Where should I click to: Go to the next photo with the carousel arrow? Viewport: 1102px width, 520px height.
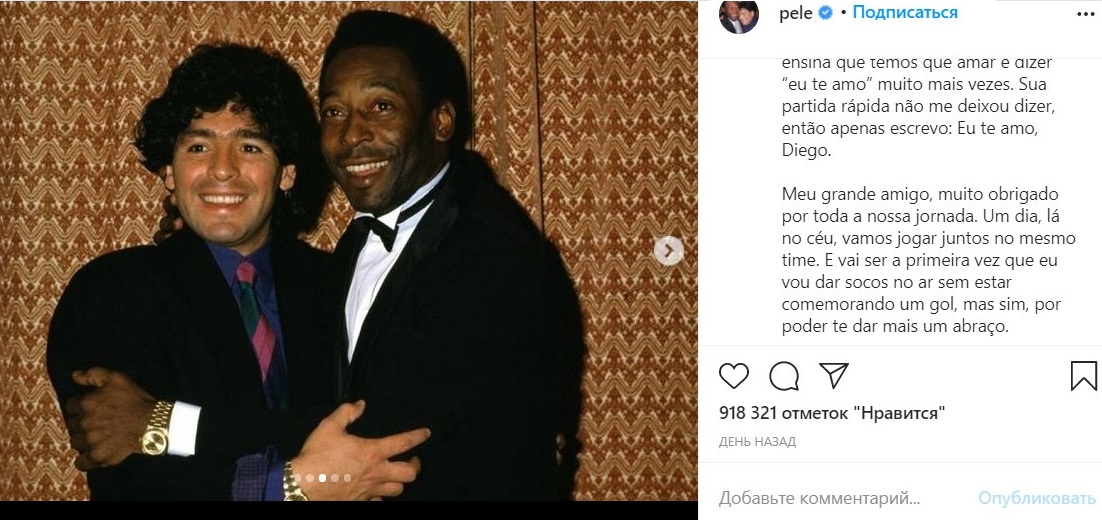pos(668,251)
